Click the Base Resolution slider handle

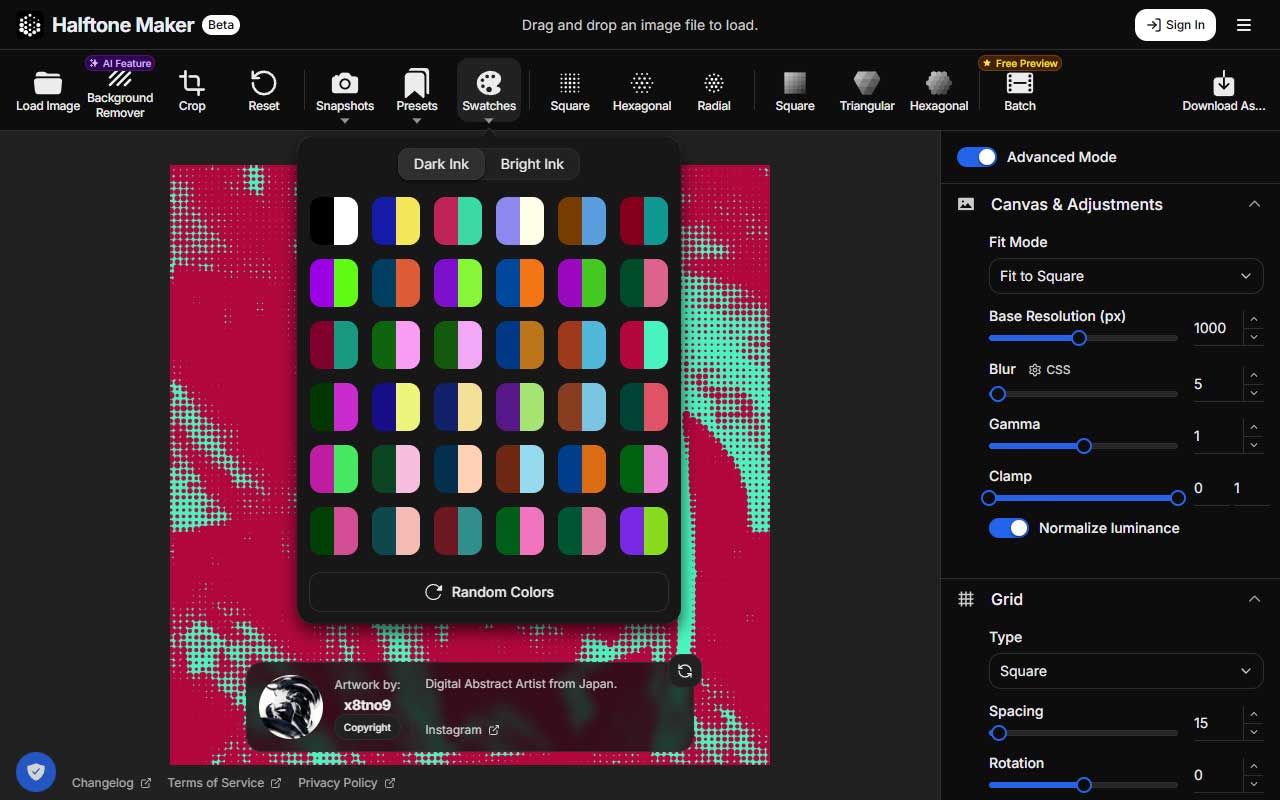click(x=1079, y=338)
